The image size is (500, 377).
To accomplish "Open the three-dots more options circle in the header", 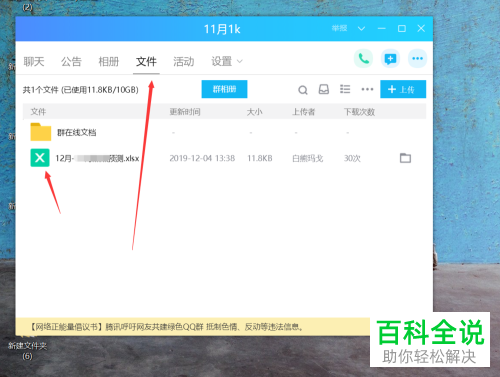I will (417, 59).
